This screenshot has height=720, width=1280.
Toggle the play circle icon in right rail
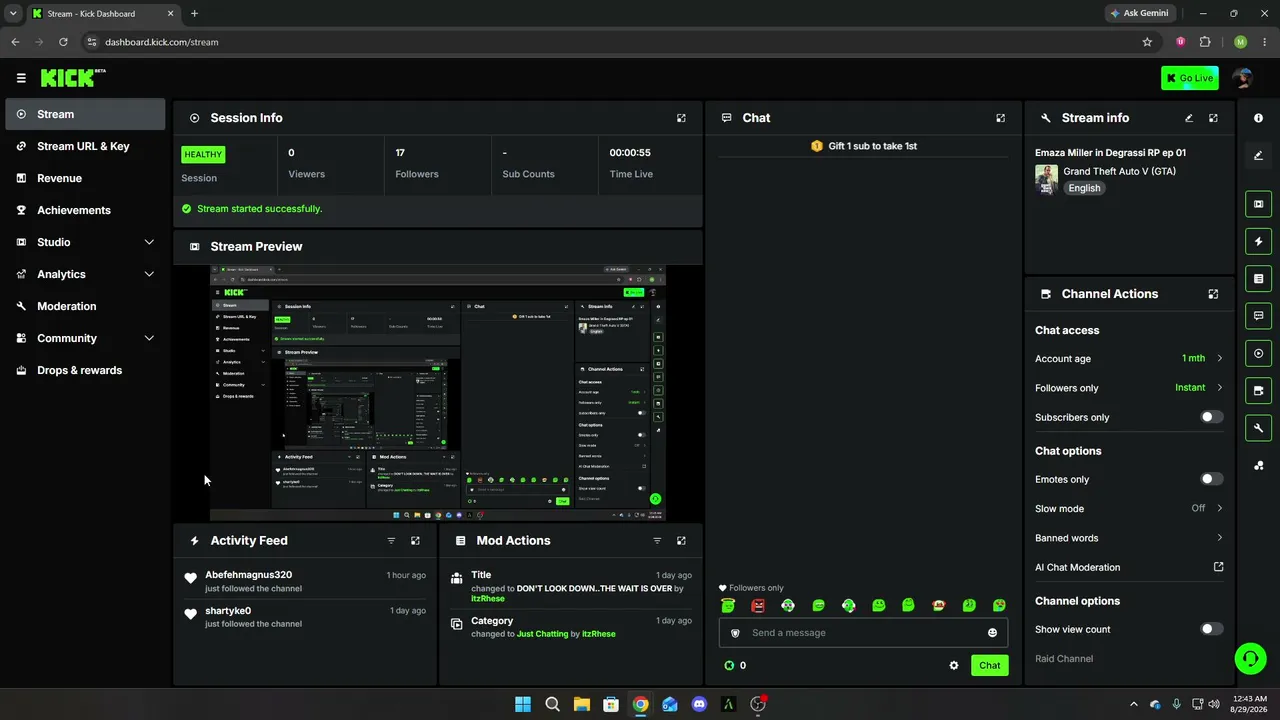tap(1258, 353)
